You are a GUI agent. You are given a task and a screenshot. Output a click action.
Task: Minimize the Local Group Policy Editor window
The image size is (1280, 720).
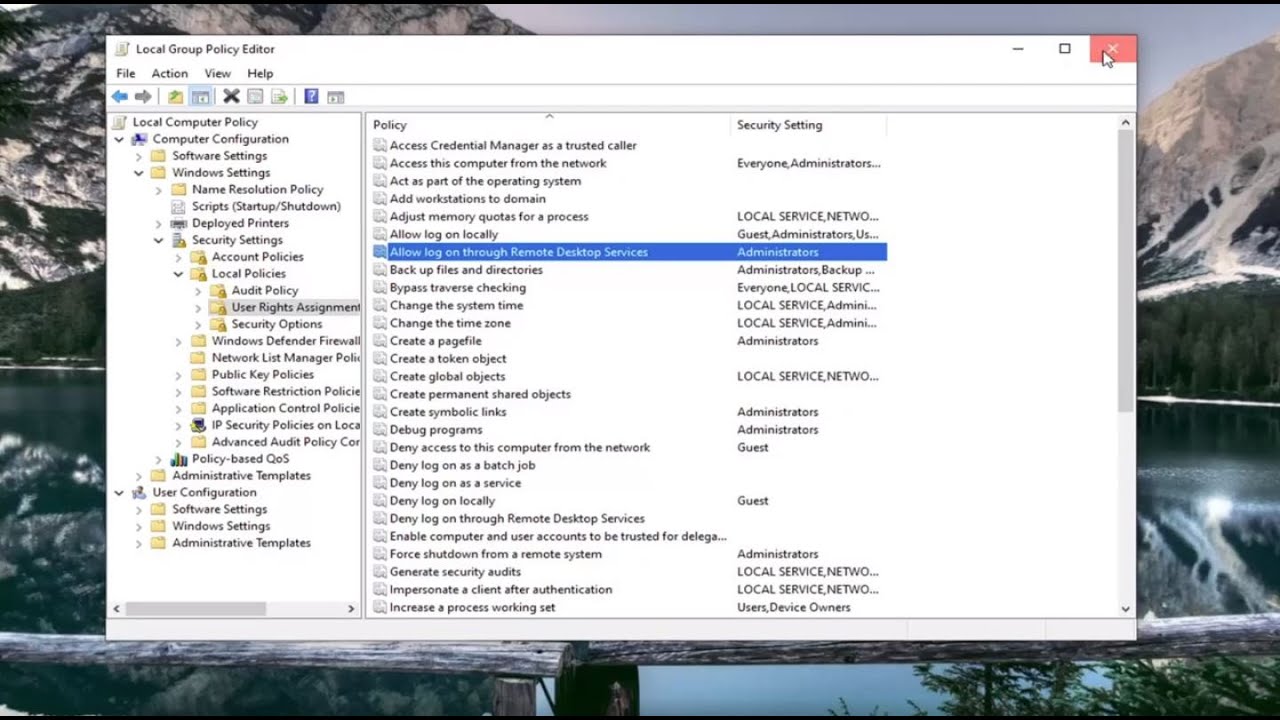pyautogui.click(x=1018, y=48)
